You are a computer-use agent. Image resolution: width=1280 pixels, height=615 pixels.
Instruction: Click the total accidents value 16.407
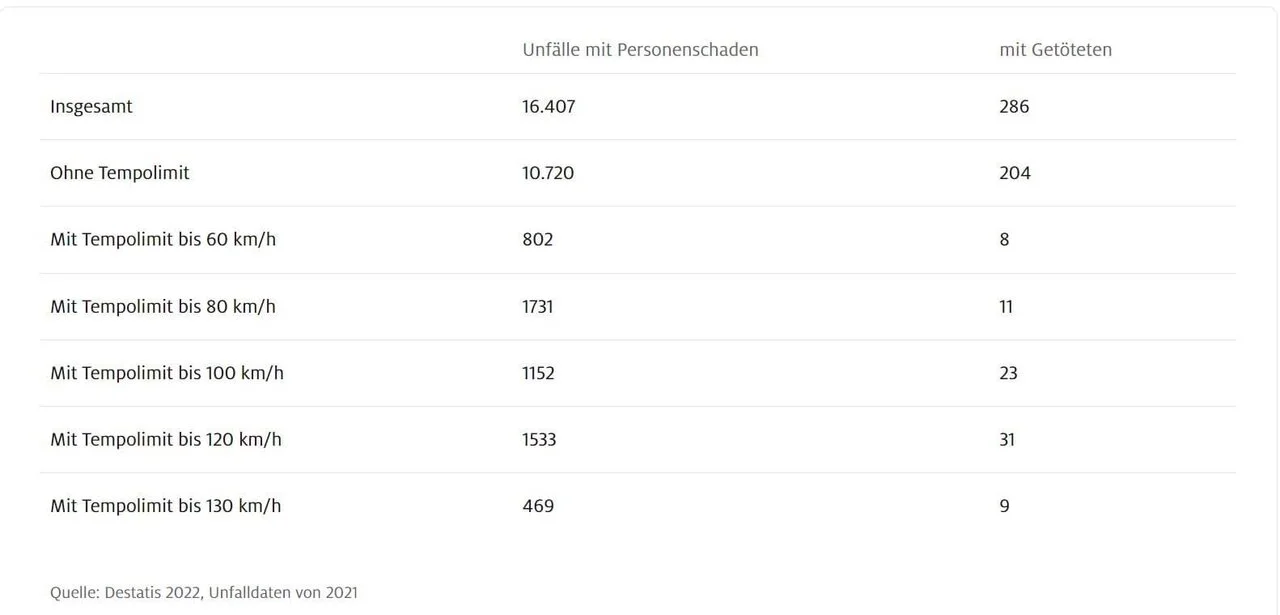[548, 107]
